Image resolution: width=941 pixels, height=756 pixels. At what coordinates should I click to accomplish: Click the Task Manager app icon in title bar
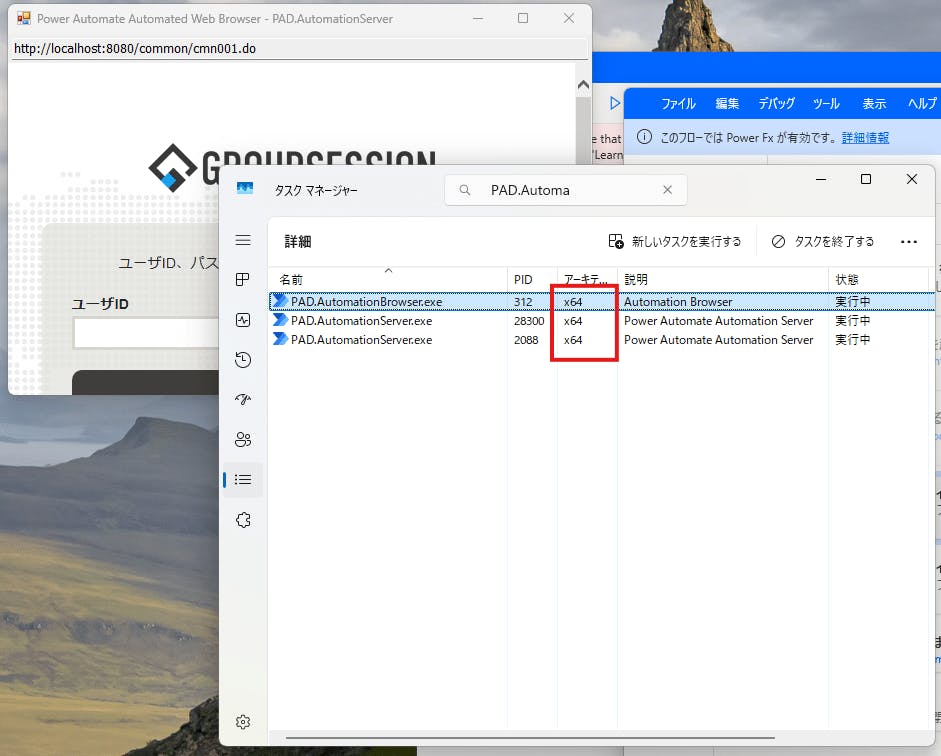[245, 188]
